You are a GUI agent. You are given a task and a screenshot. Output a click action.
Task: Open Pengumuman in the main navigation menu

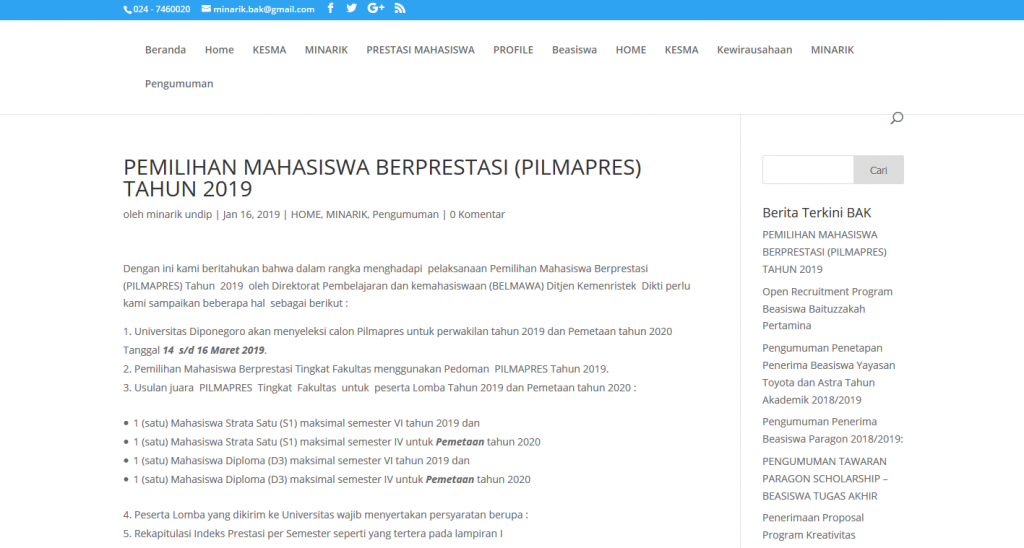point(179,84)
